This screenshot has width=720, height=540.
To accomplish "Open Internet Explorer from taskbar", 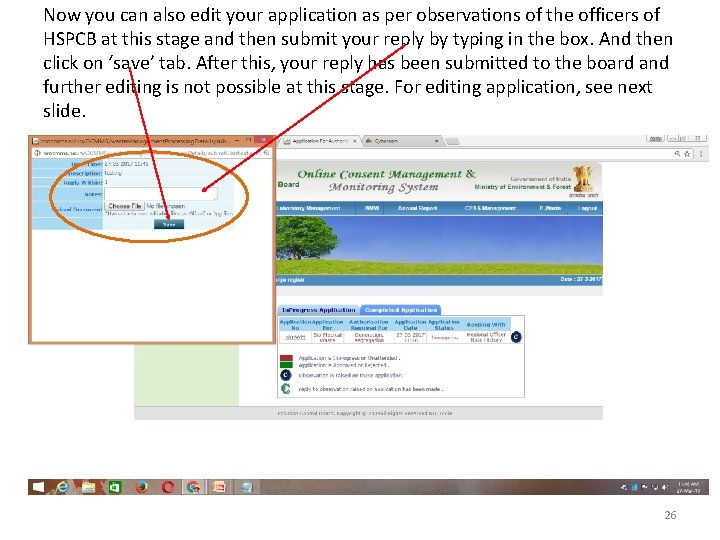I will (62, 487).
